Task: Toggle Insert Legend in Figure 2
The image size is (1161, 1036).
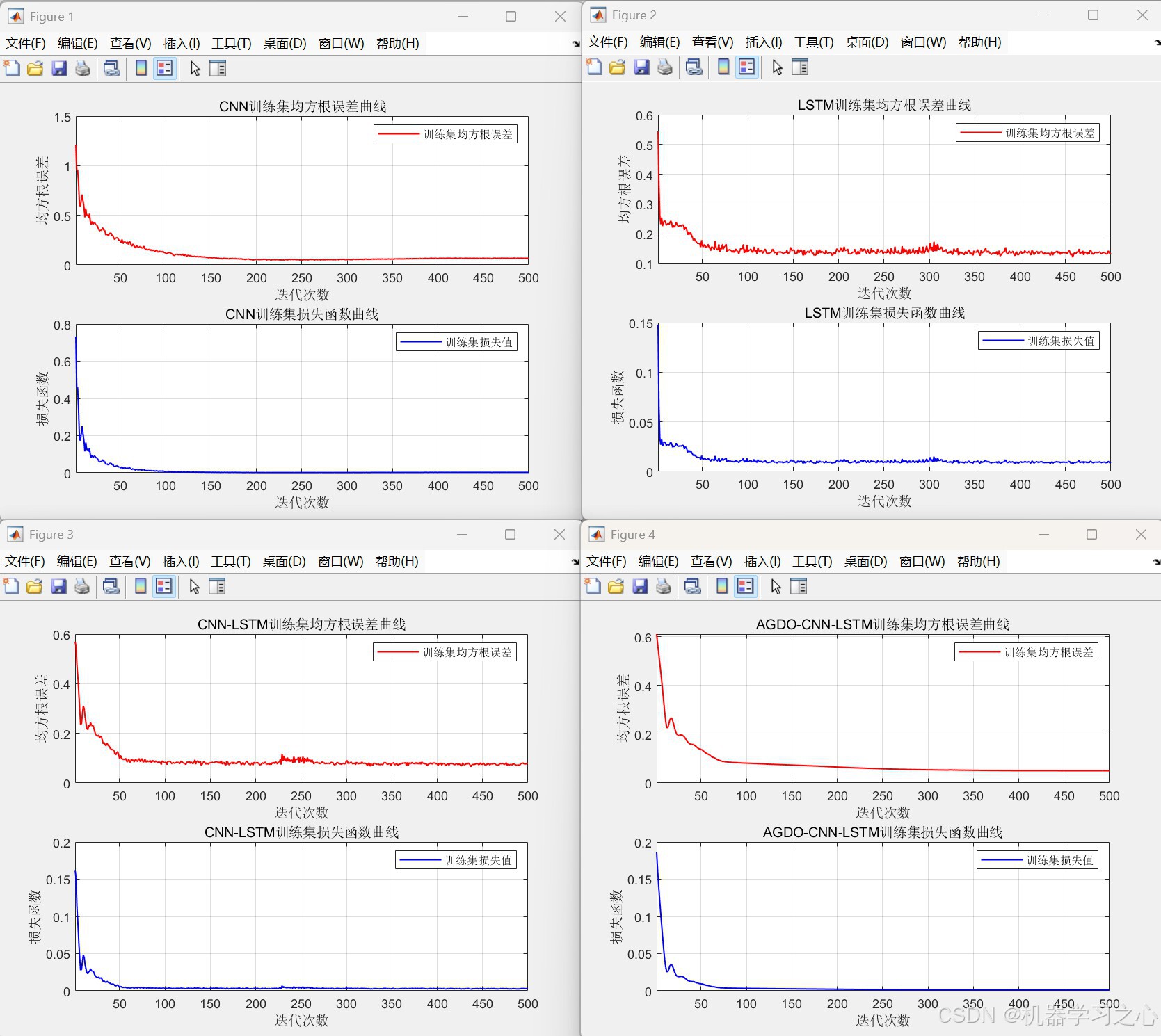Action: point(746,67)
